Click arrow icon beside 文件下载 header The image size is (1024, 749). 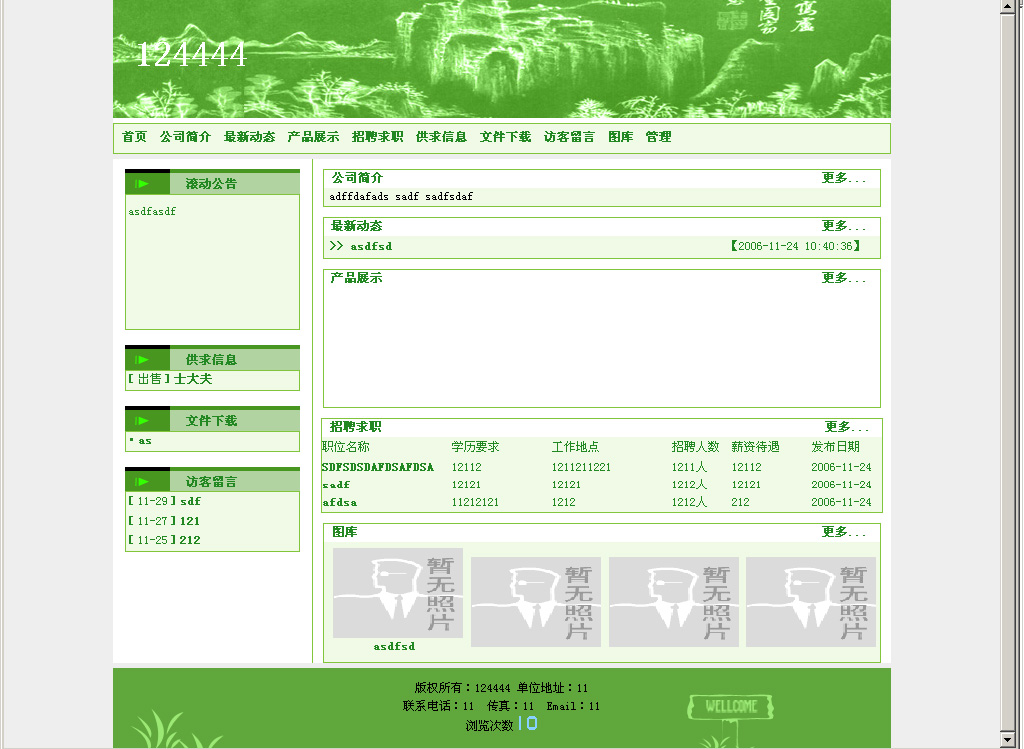[x=142, y=420]
